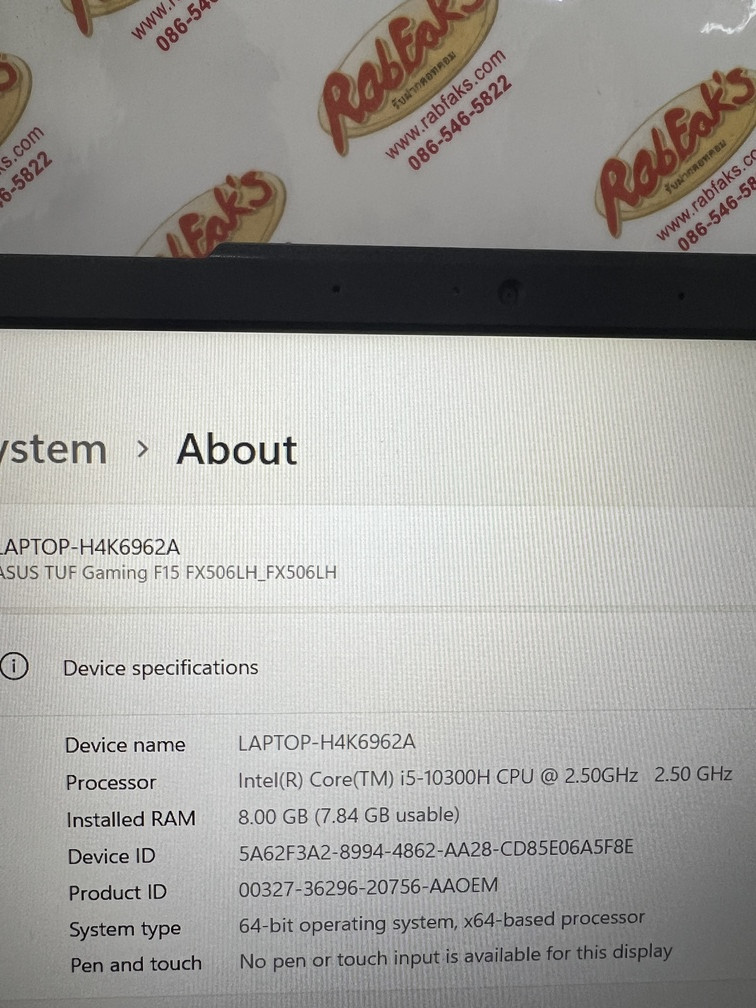Click the About page heading
This screenshot has width=756, height=1008.
click(x=237, y=450)
